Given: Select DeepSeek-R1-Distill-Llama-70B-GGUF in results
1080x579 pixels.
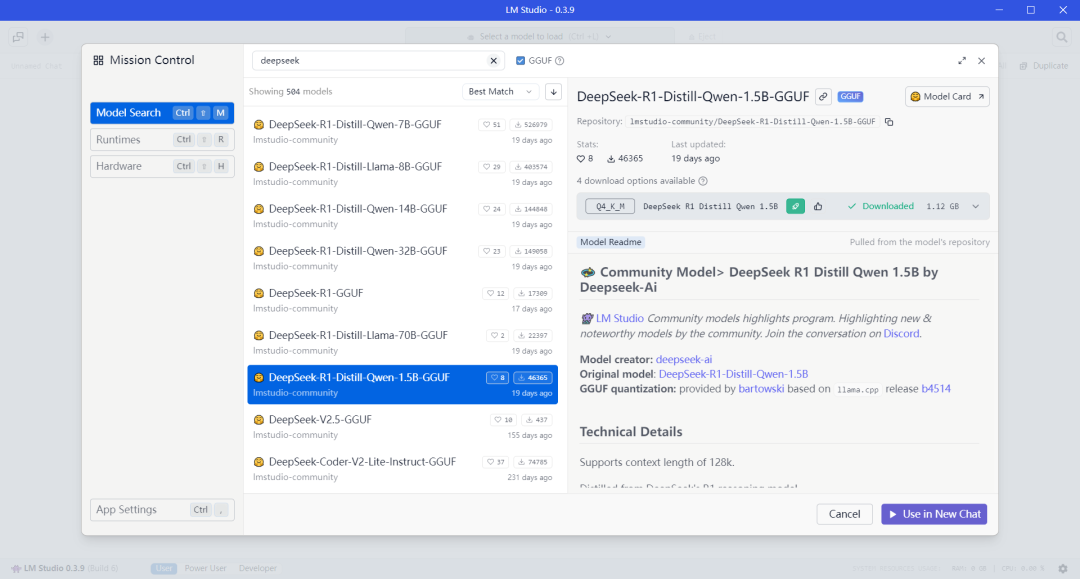Looking at the screenshot, I should pos(402,342).
